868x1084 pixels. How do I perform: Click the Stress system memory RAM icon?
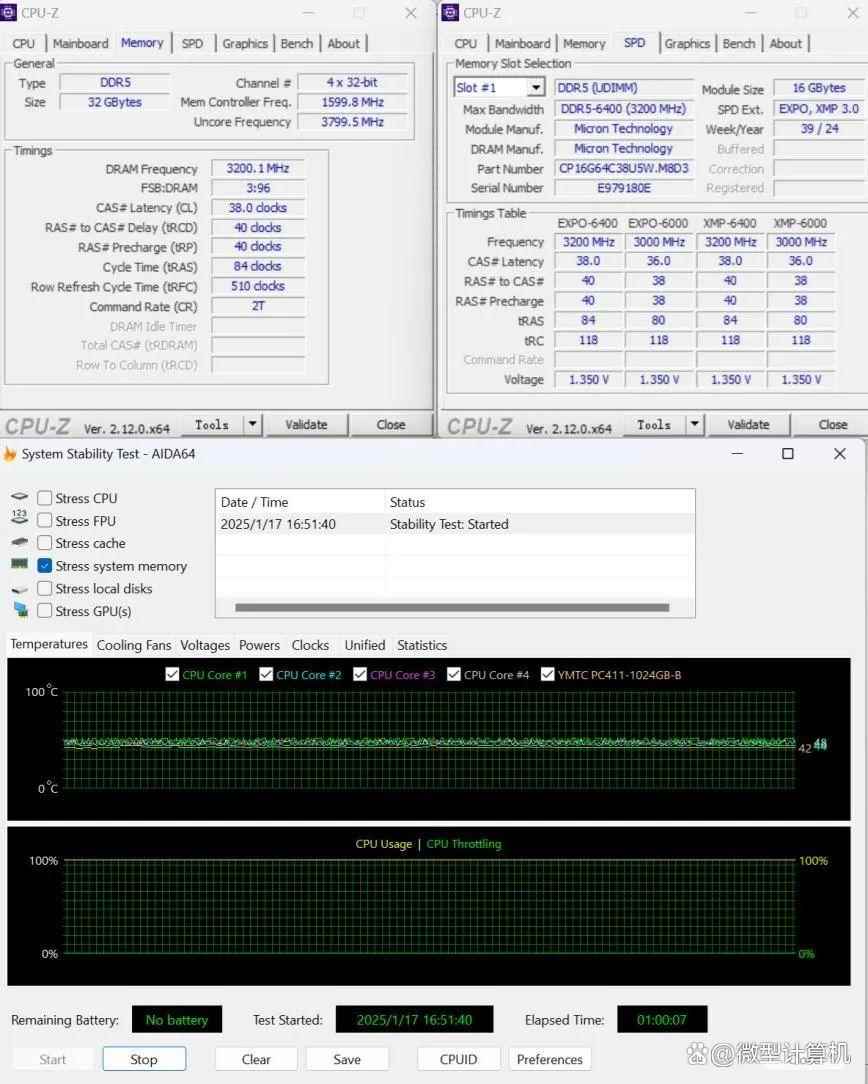[19, 564]
